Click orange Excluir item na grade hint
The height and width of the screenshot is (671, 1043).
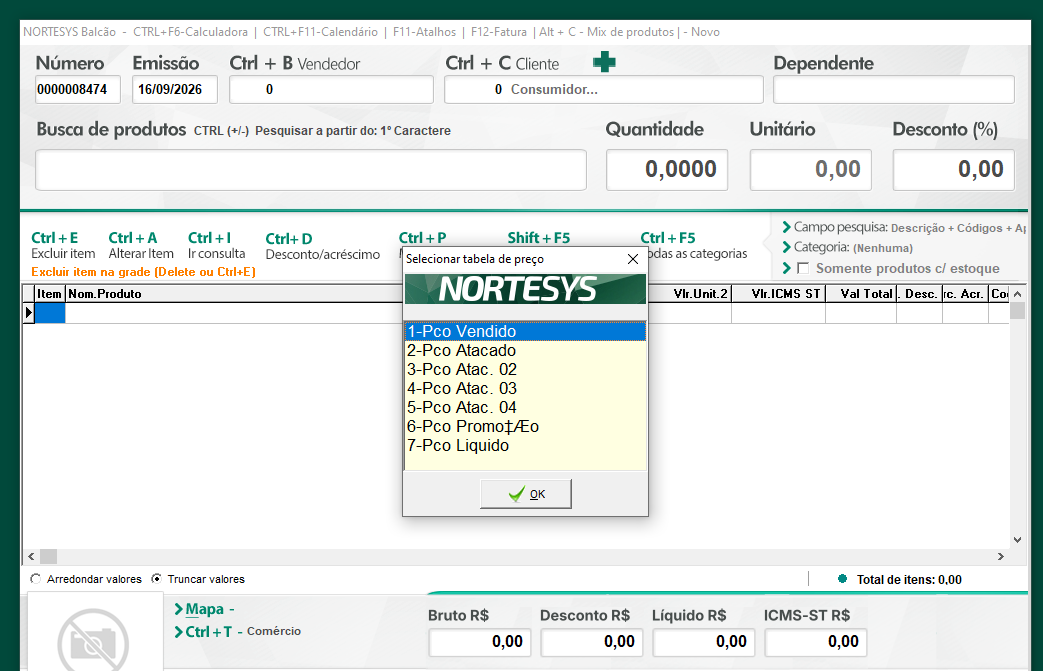143,272
